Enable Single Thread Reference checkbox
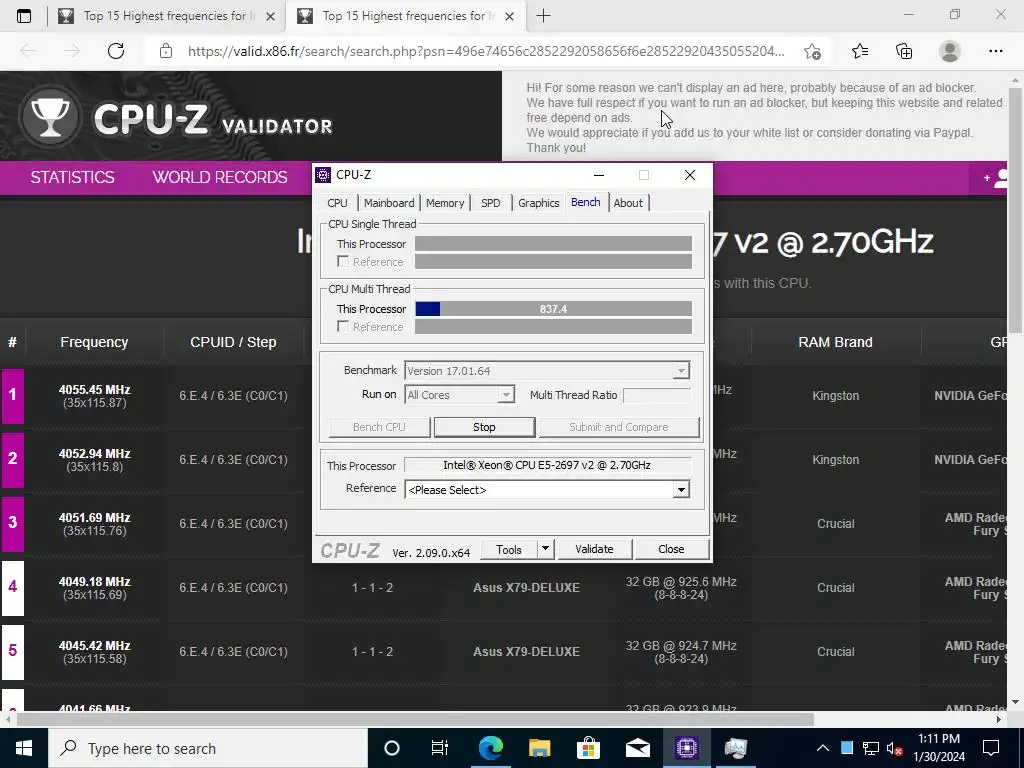Screen dimensions: 1024x768 click(x=343, y=261)
